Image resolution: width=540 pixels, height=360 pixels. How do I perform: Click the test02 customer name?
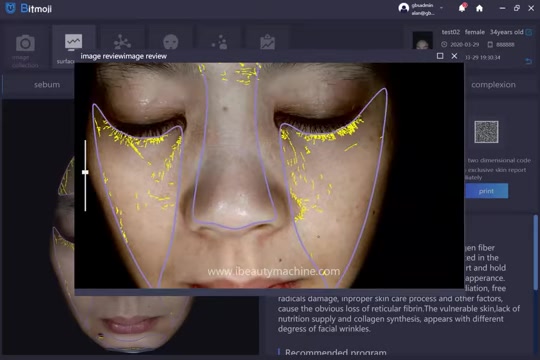[450, 32]
